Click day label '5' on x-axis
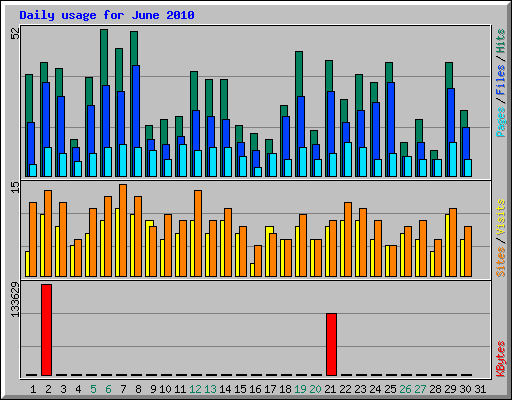 [x=93, y=389]
